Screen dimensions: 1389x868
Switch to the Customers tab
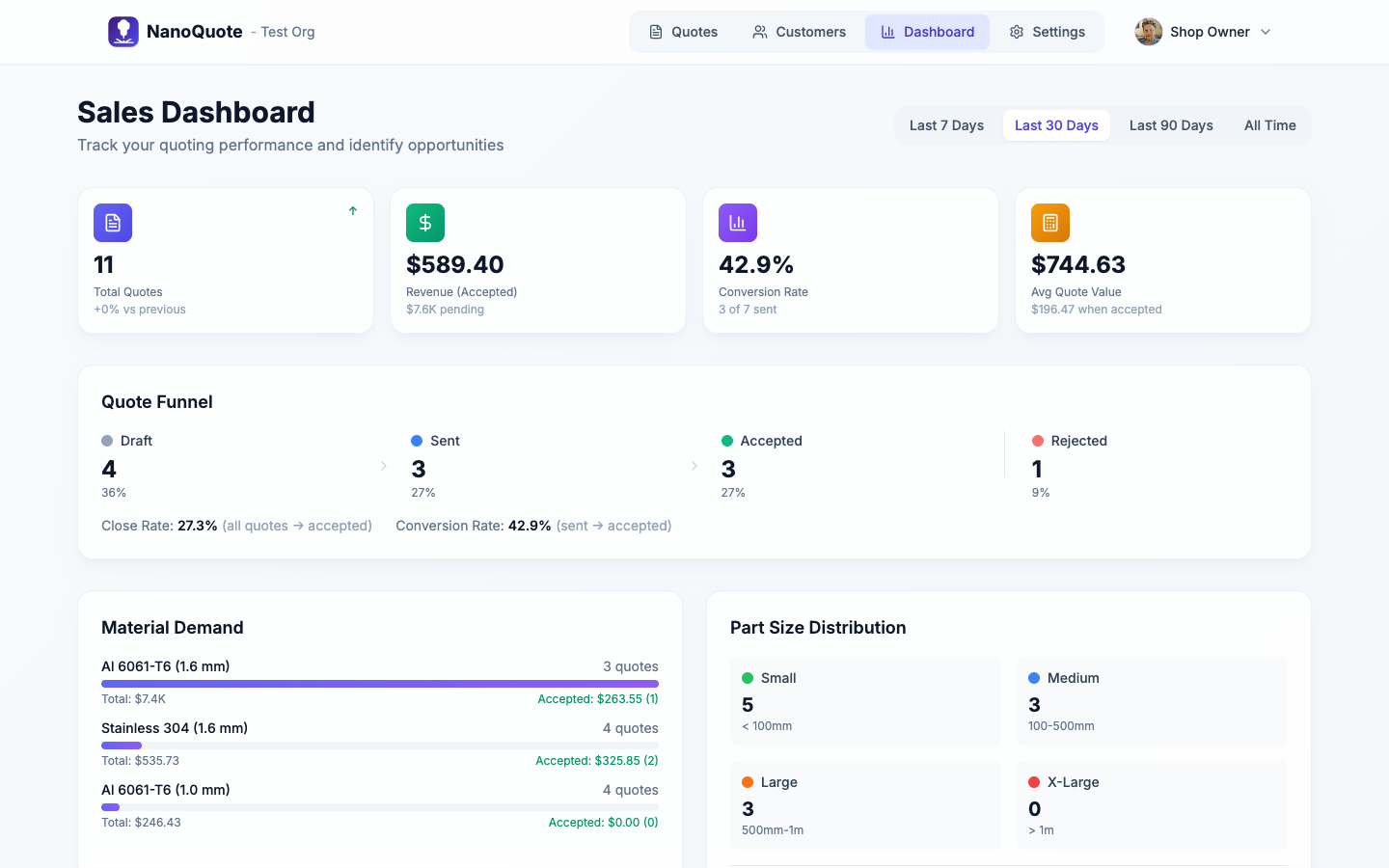[x=800, y=32]
